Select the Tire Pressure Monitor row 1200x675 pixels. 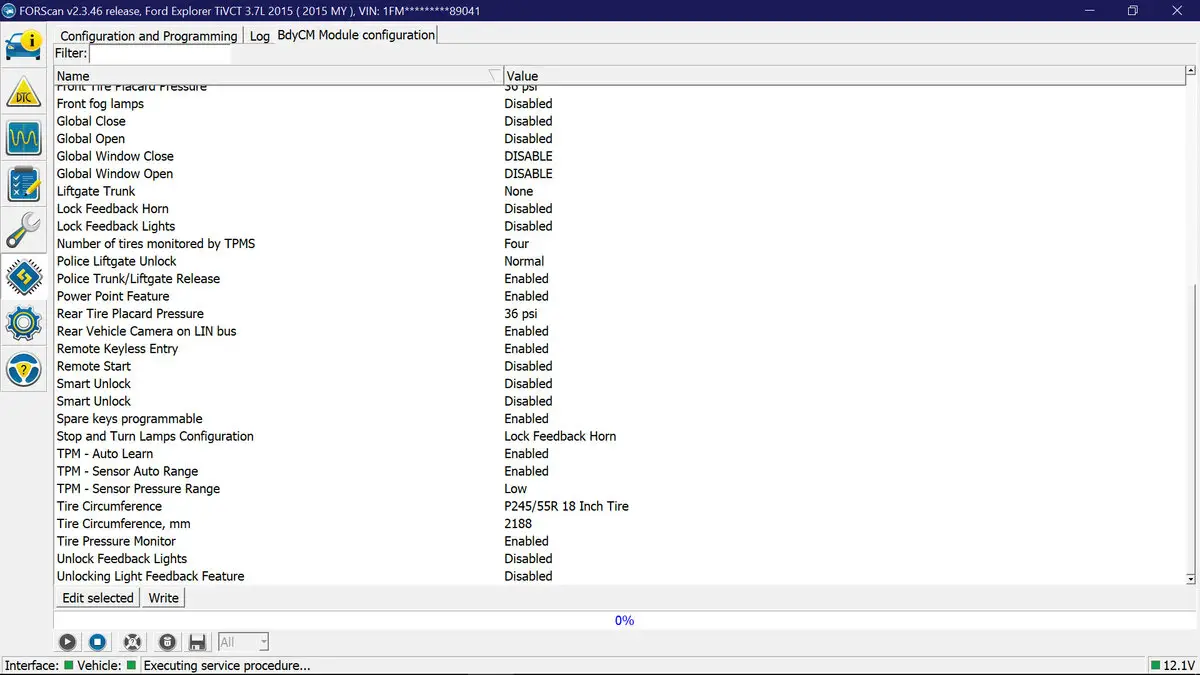(618, 541)
